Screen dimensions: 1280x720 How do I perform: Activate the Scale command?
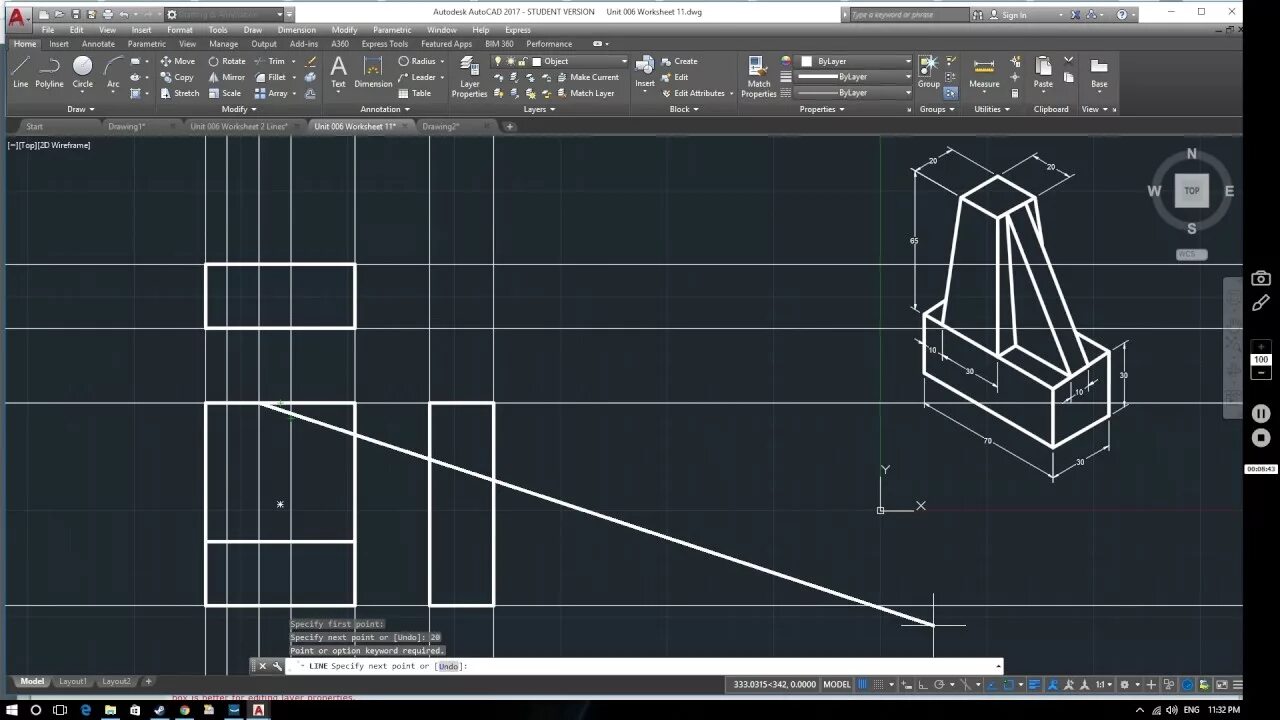point(225,93)
